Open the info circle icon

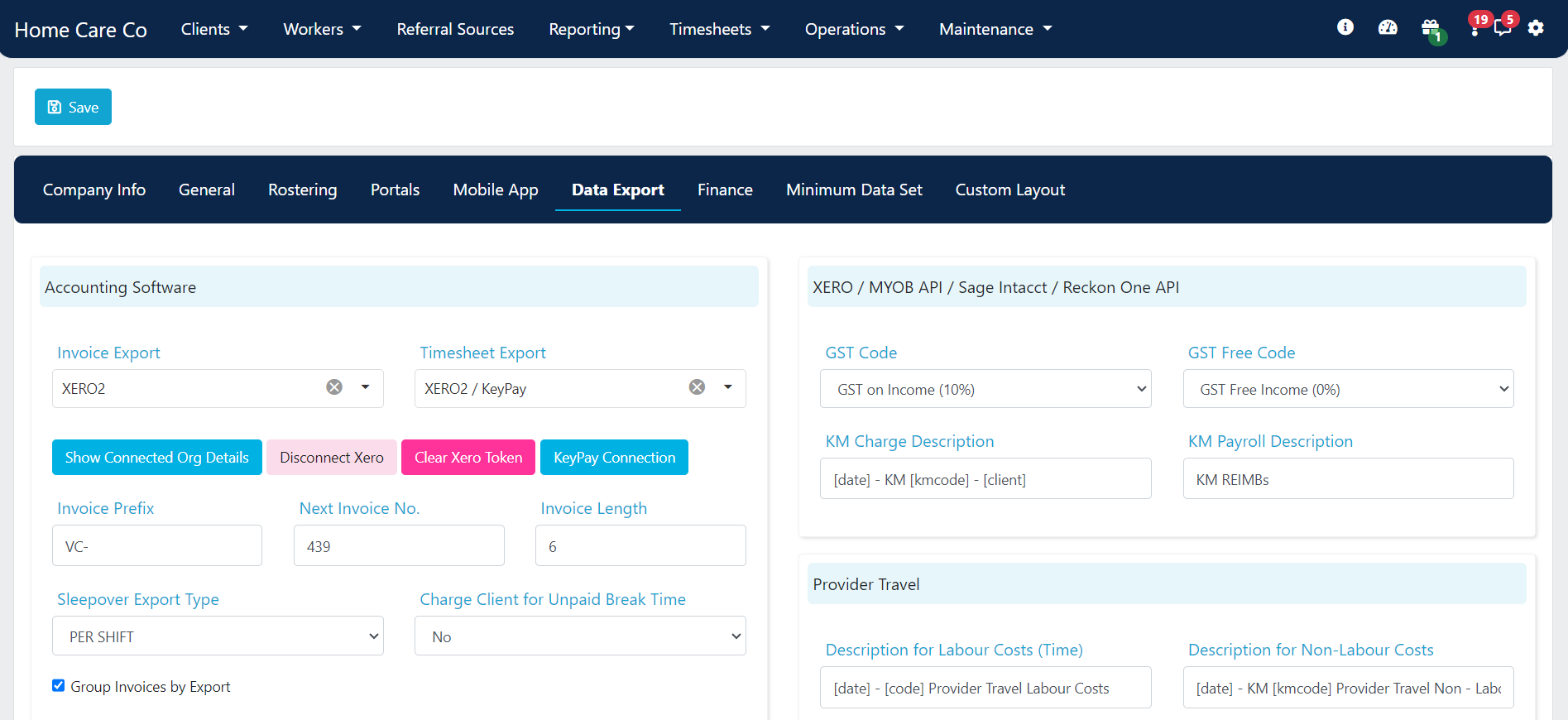pos(1345,27)
